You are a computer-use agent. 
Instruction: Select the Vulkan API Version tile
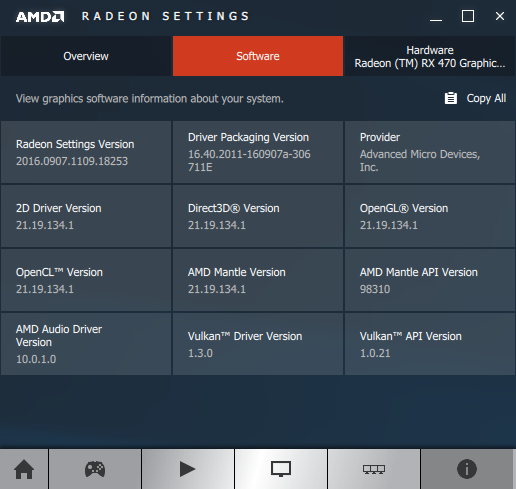pos(430,344)
